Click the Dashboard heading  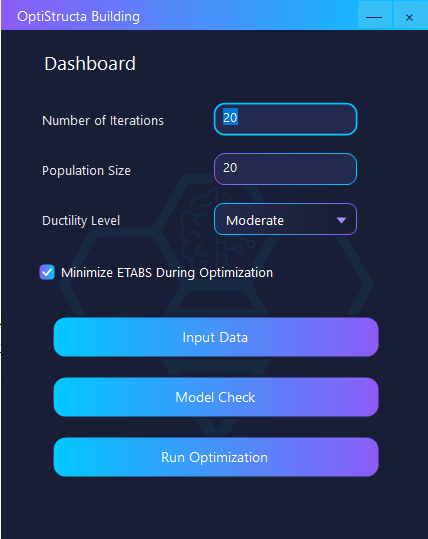[90, 64]
